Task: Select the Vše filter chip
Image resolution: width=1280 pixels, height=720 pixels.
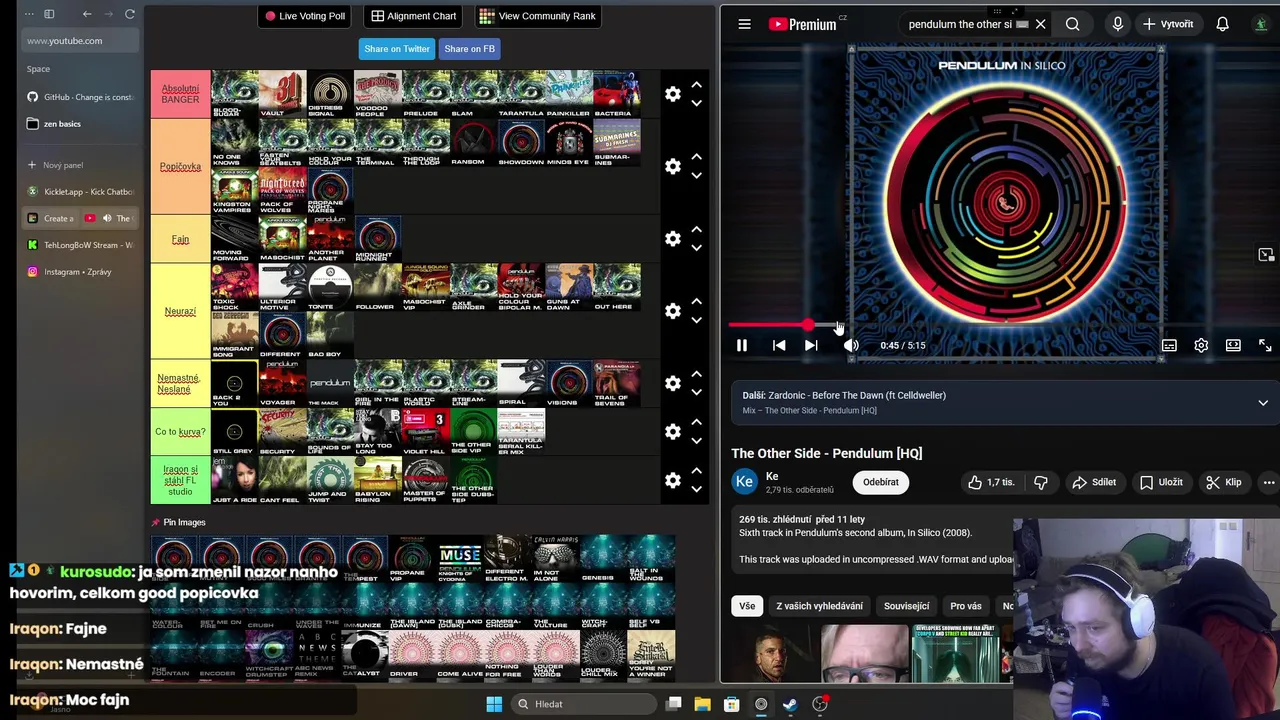Action: (x=747, y=606)
